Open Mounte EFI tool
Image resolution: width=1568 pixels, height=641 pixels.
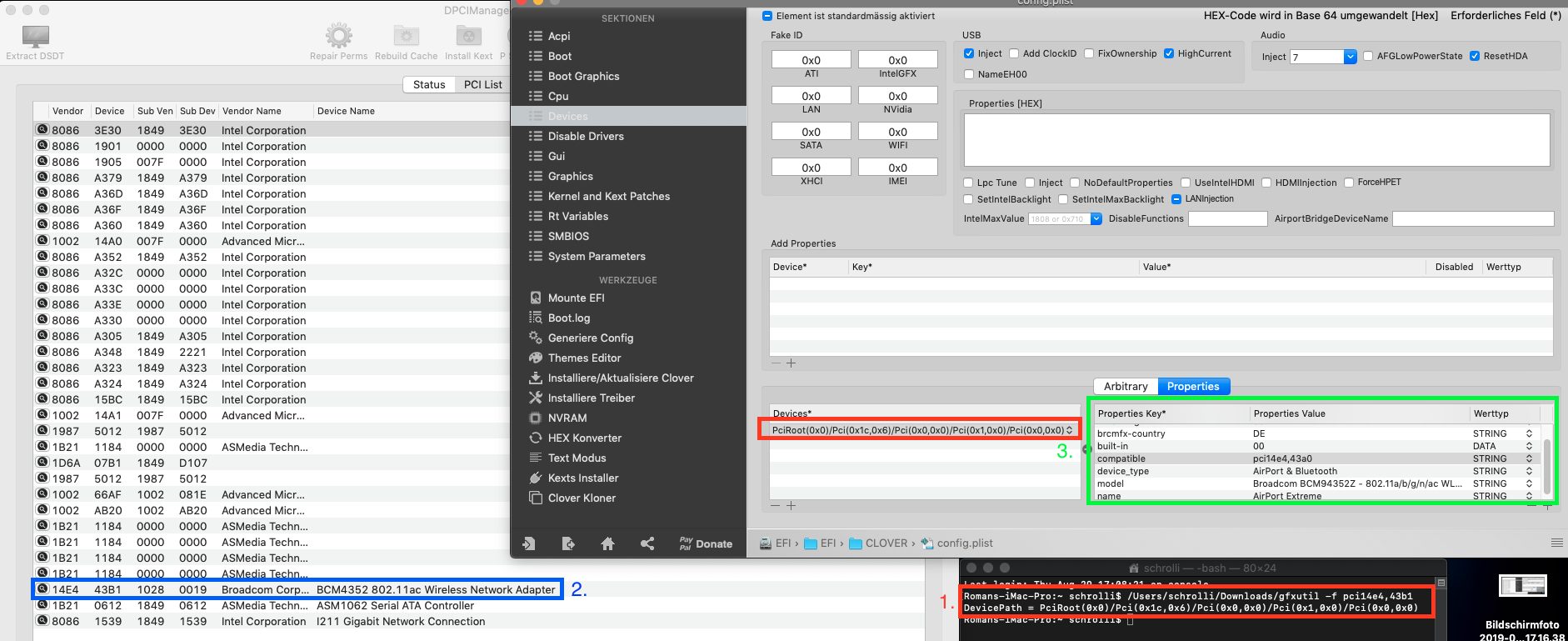pyautogui.click(x=576, y=298)
